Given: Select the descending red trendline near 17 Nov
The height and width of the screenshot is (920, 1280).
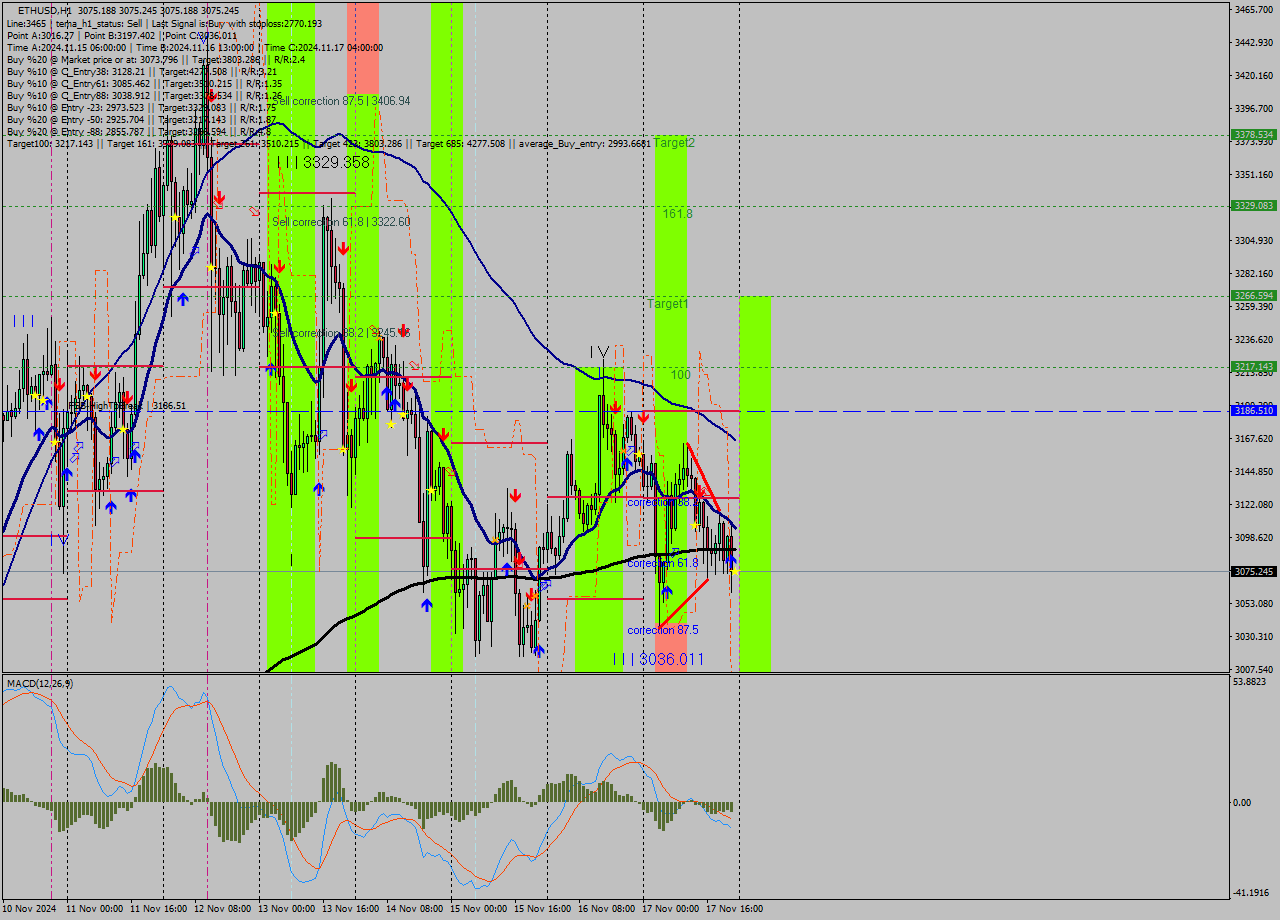Looking at the screenshot, I should click(702, 478).
